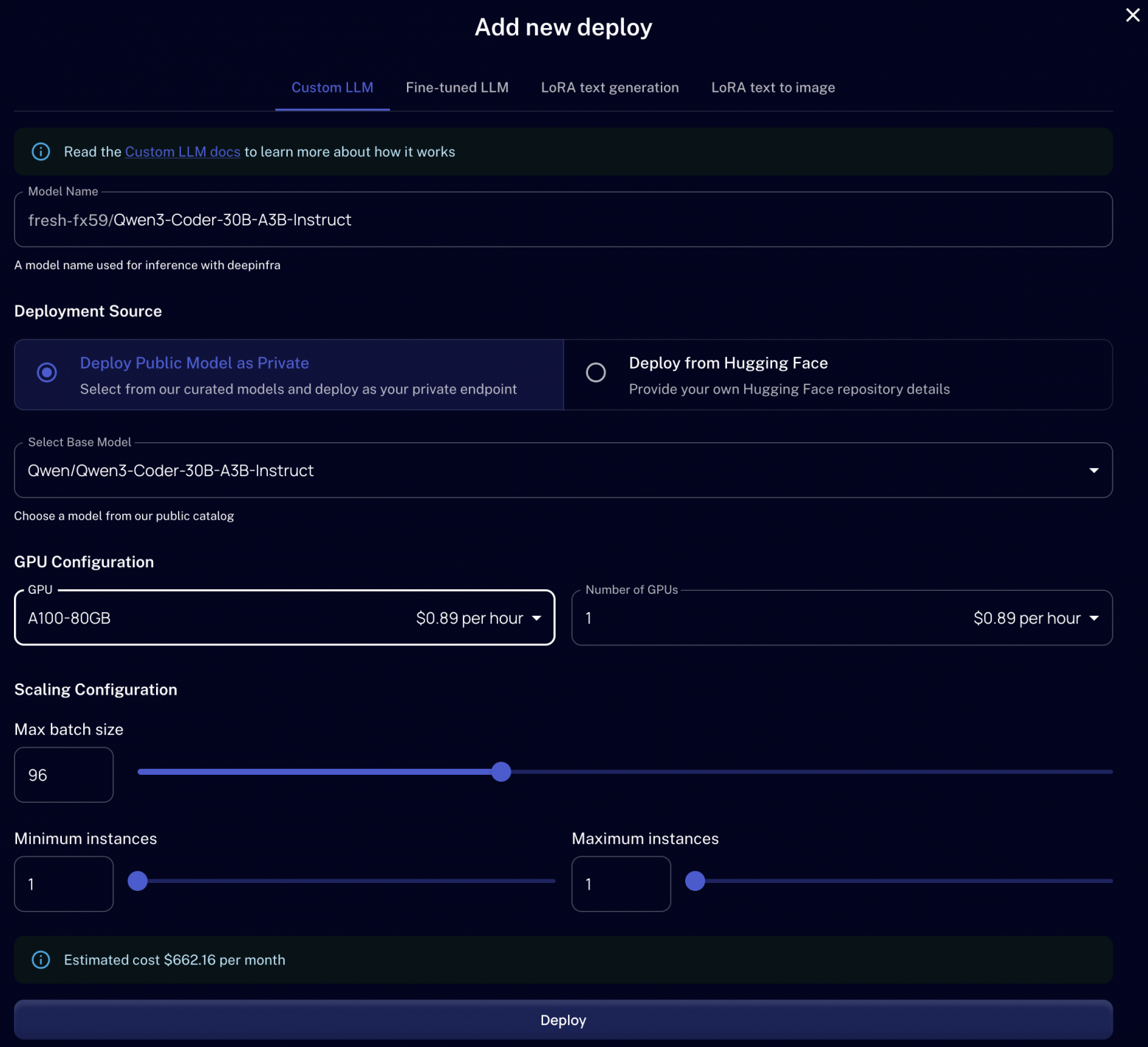1148x1047 pixels.
Task: Go to the LoRA text to image tab
Action: pyautogui.click(x=773, y=88)
